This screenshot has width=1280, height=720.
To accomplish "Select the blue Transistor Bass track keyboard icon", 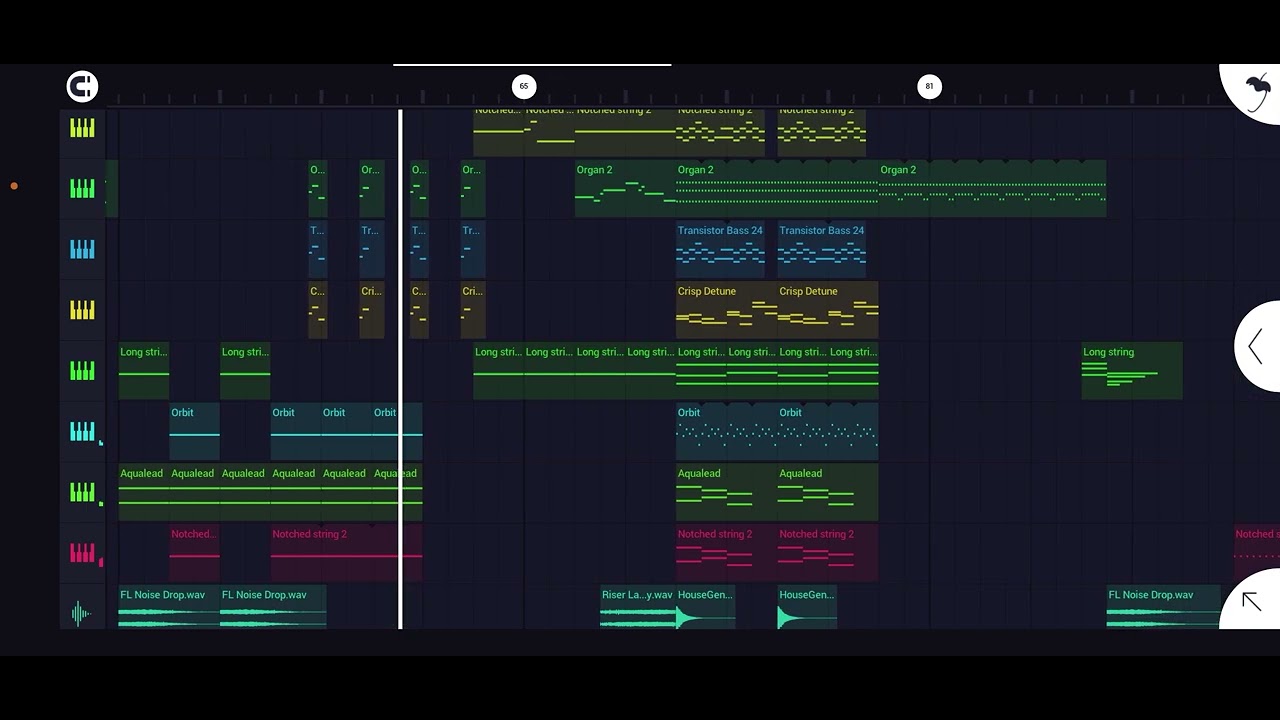I will tap(82, 249).
